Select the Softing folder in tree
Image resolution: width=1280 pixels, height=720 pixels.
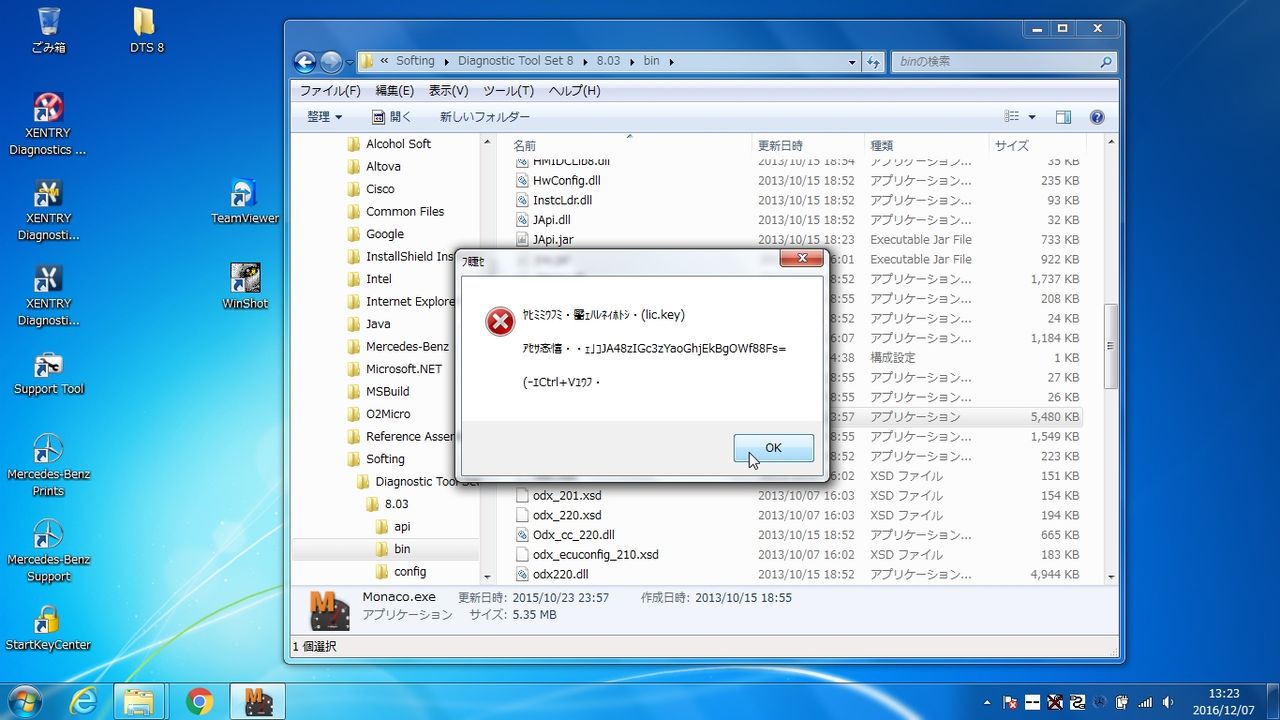(x=385, y=459)
